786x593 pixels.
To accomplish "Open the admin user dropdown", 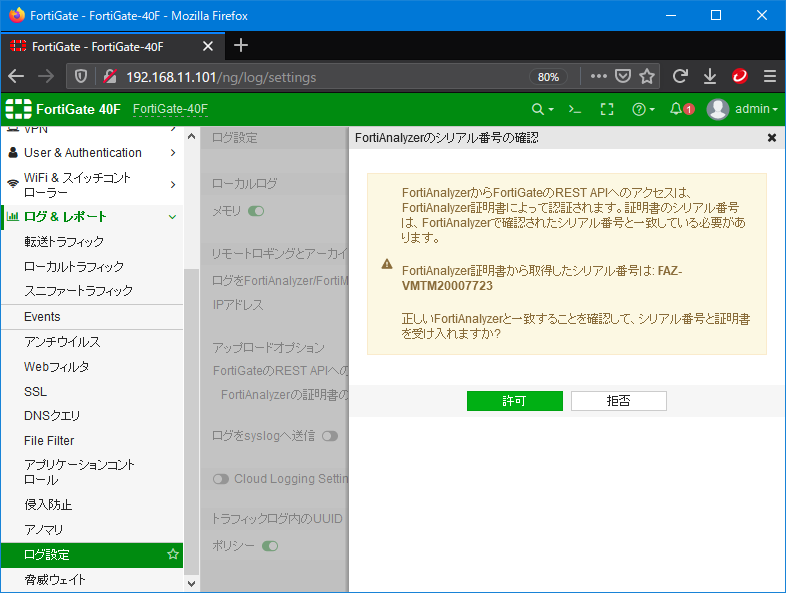I will point(756,109).
